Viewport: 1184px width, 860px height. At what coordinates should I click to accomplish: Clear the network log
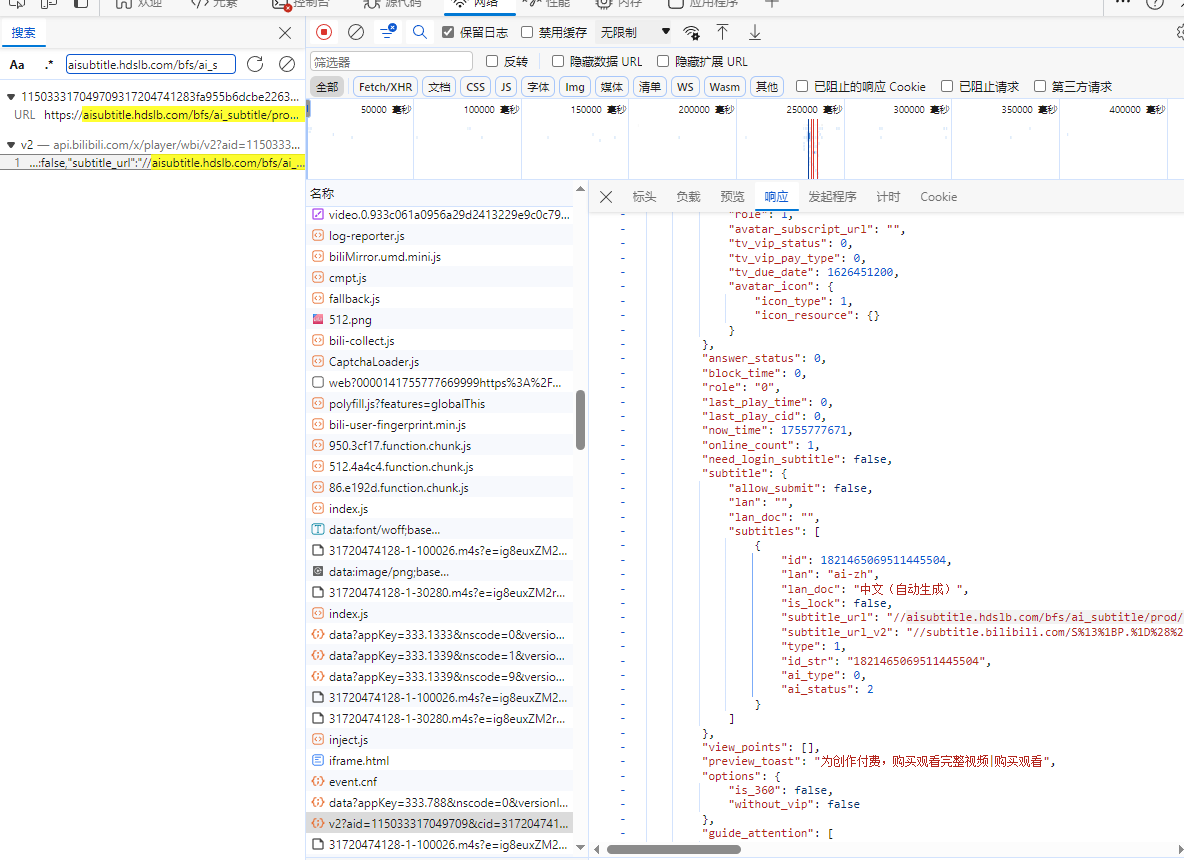click(355, 33)
